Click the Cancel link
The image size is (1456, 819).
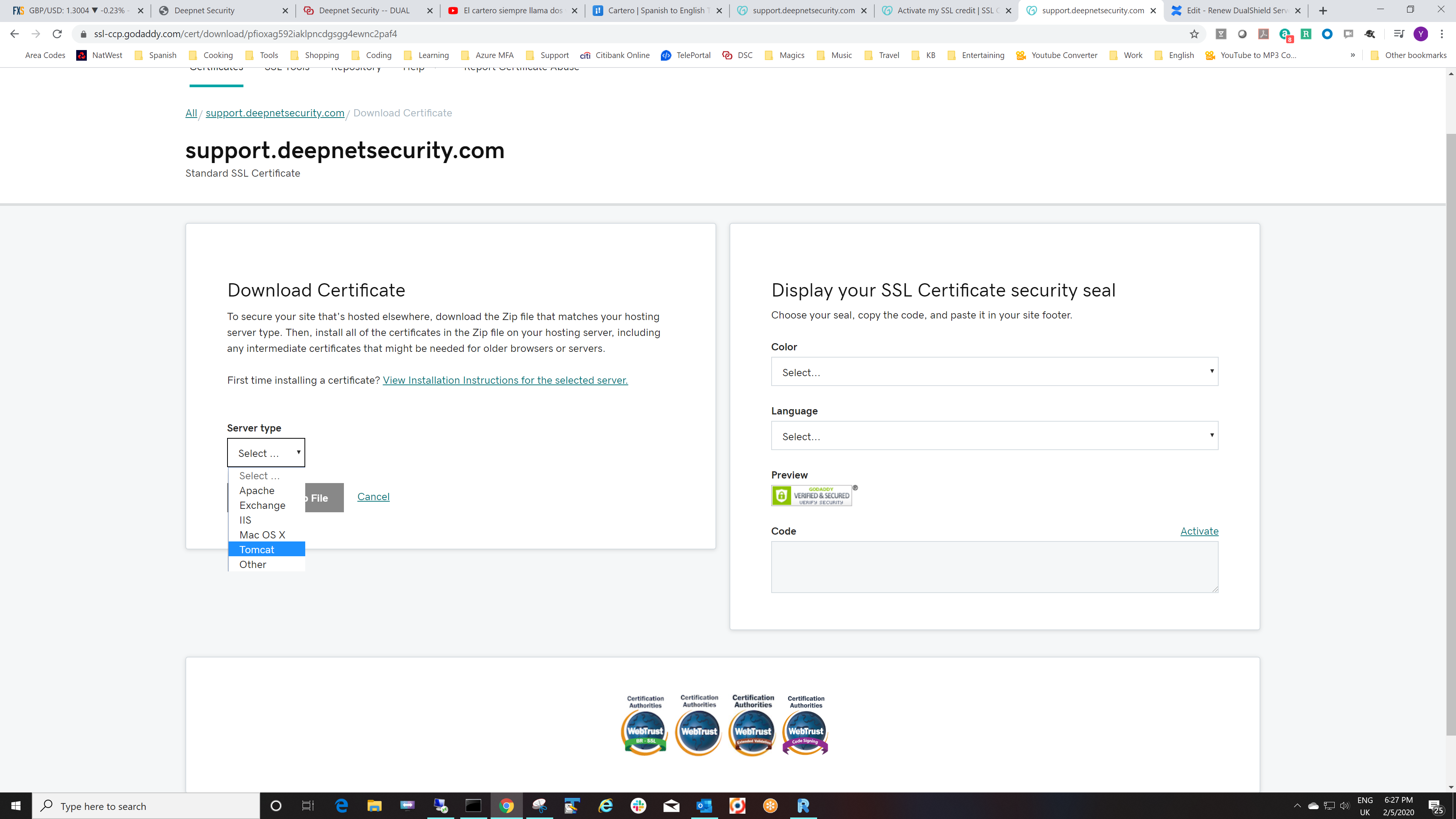(373, 497)
